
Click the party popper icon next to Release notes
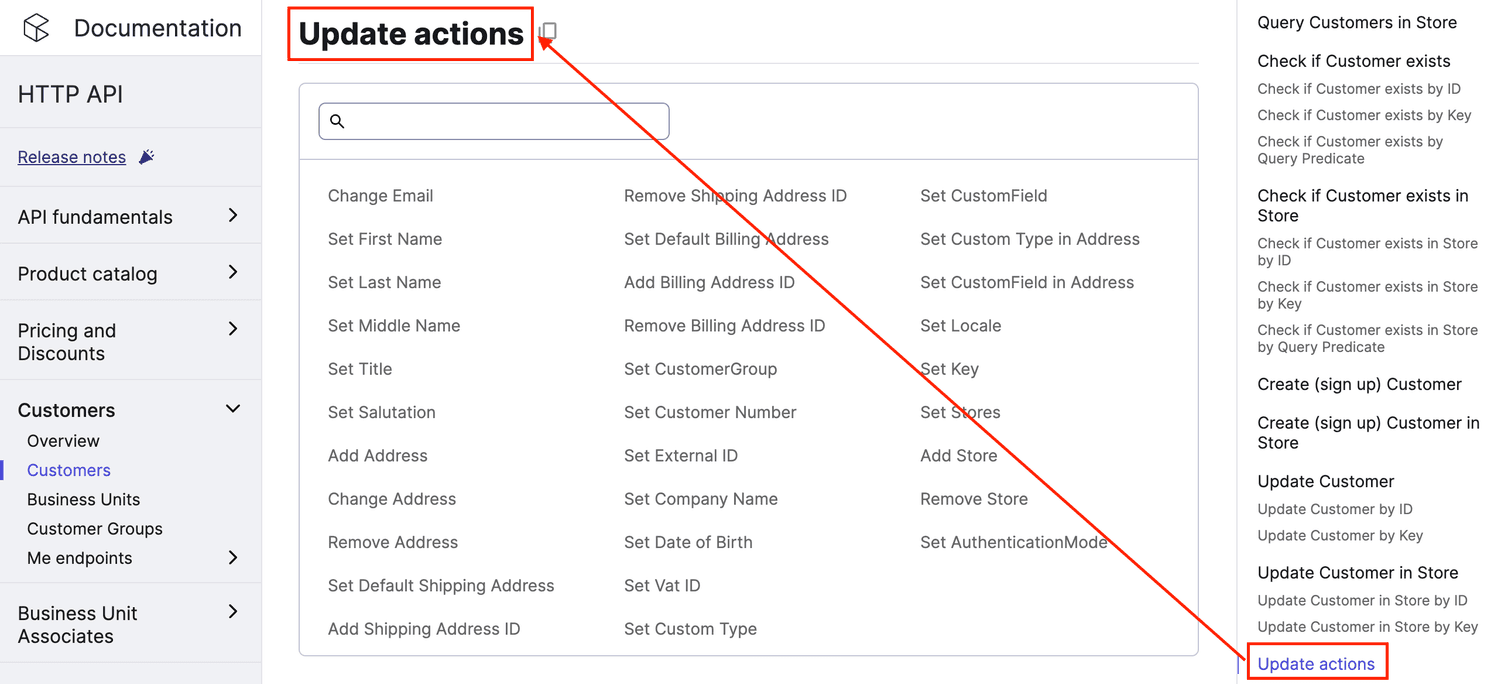pos(146,155)
